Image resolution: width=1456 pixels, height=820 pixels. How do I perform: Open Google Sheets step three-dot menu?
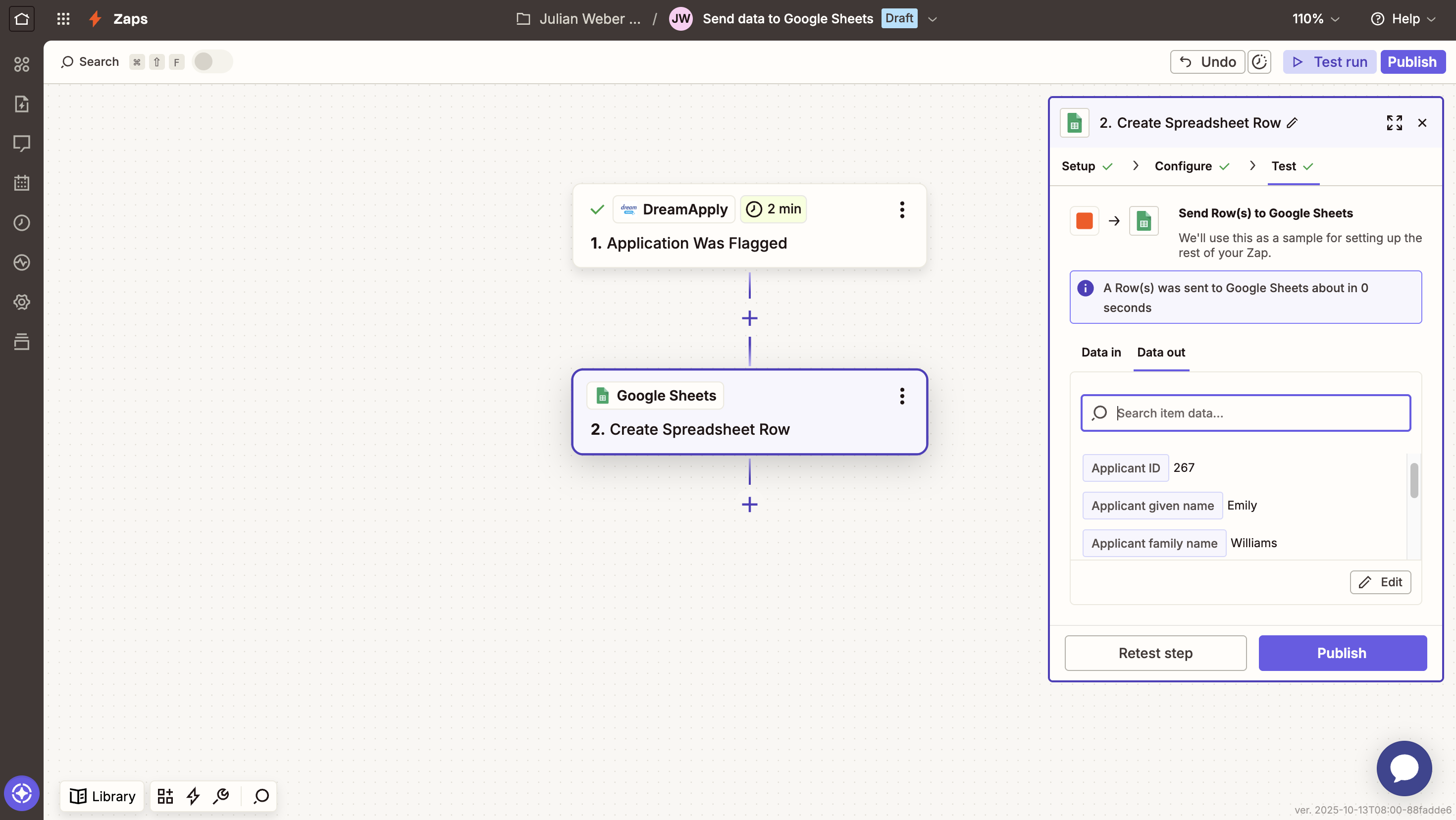click(902, 396)
